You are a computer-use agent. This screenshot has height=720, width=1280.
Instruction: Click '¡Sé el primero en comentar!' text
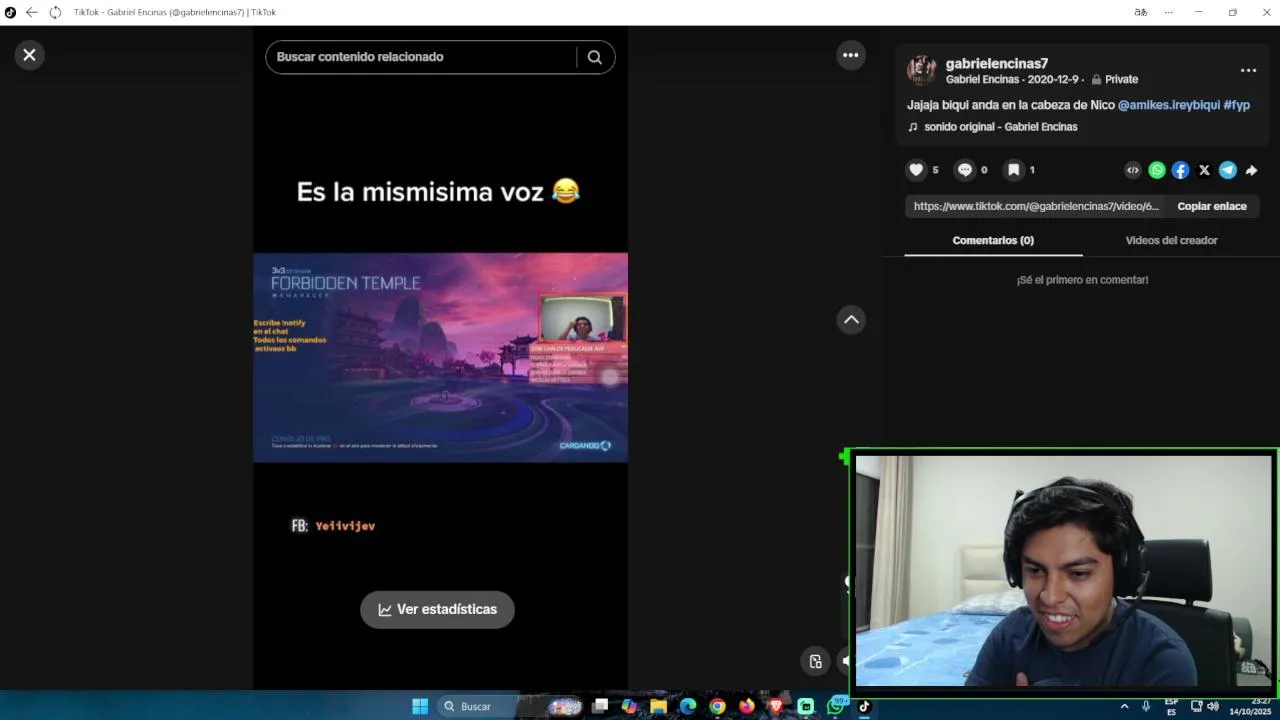pyautogui.click(x=1082, y=280)
